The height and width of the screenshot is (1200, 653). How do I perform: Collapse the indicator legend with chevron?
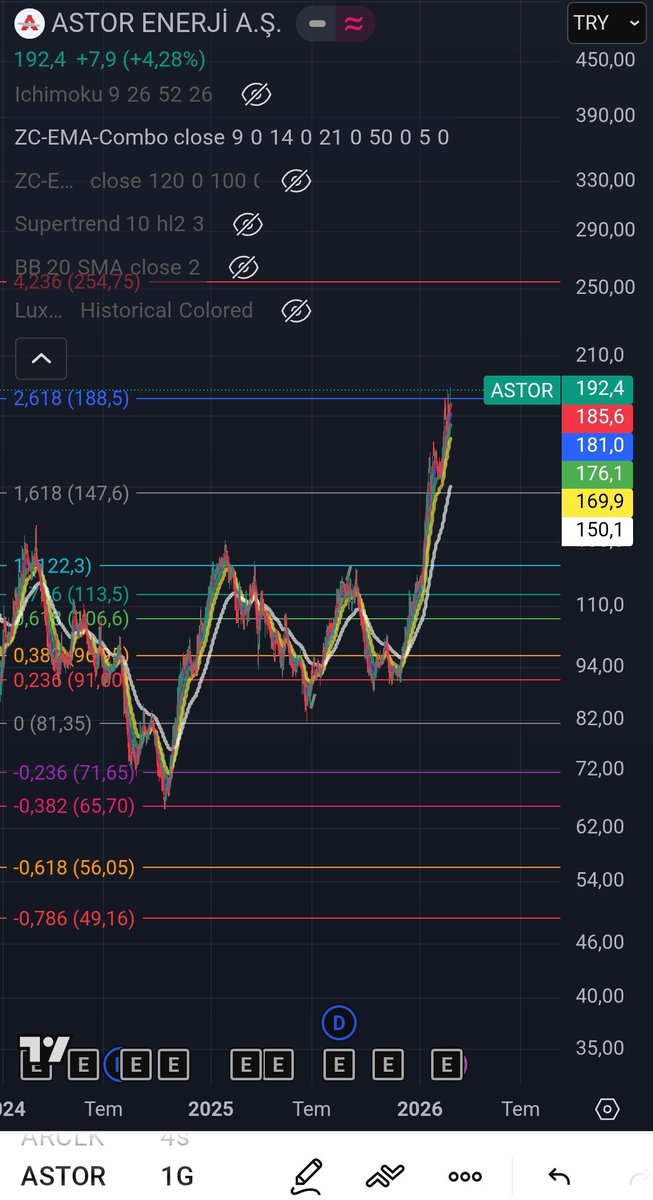click(x=41, y=358)
